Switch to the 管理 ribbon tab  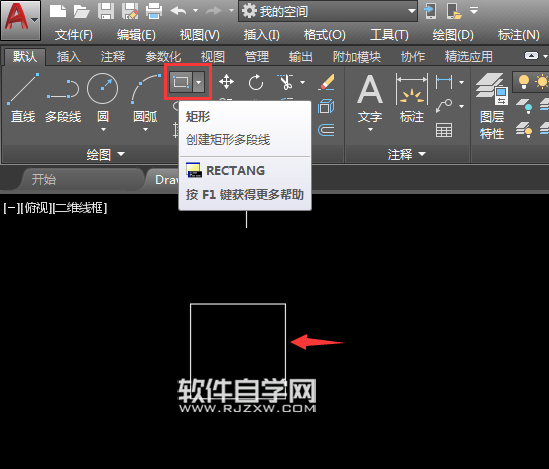pyautogui.click(x=257, y=56)
